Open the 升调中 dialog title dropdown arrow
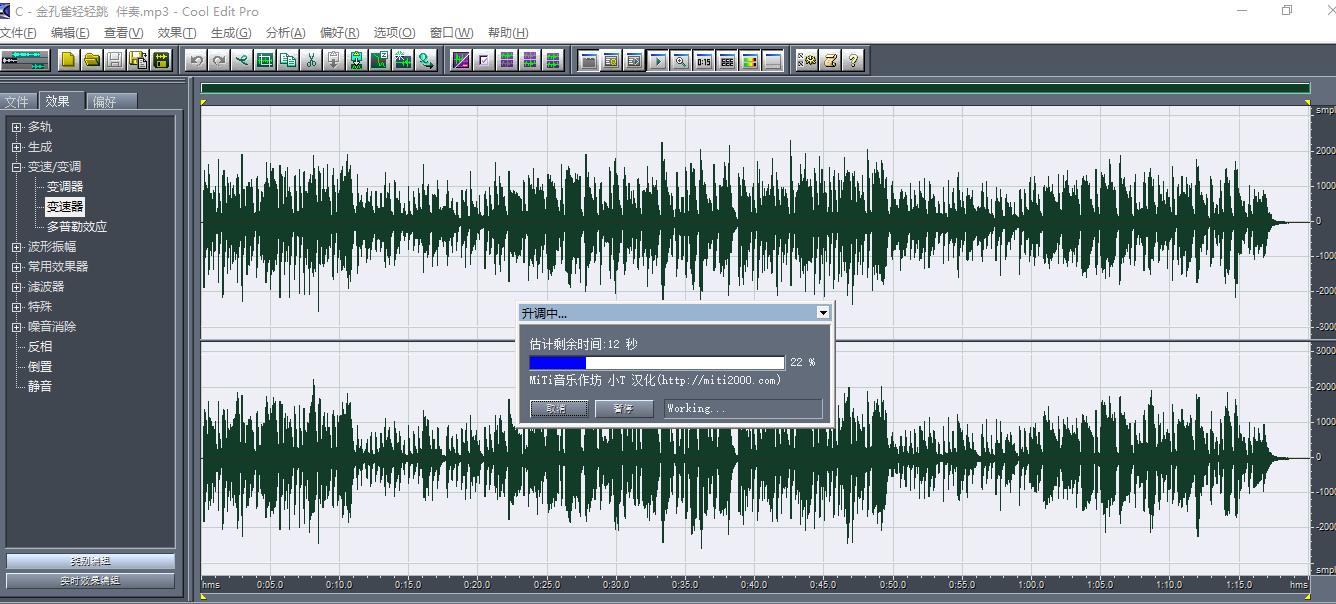This screenshot has height=604, width=1336. point(823,313)
